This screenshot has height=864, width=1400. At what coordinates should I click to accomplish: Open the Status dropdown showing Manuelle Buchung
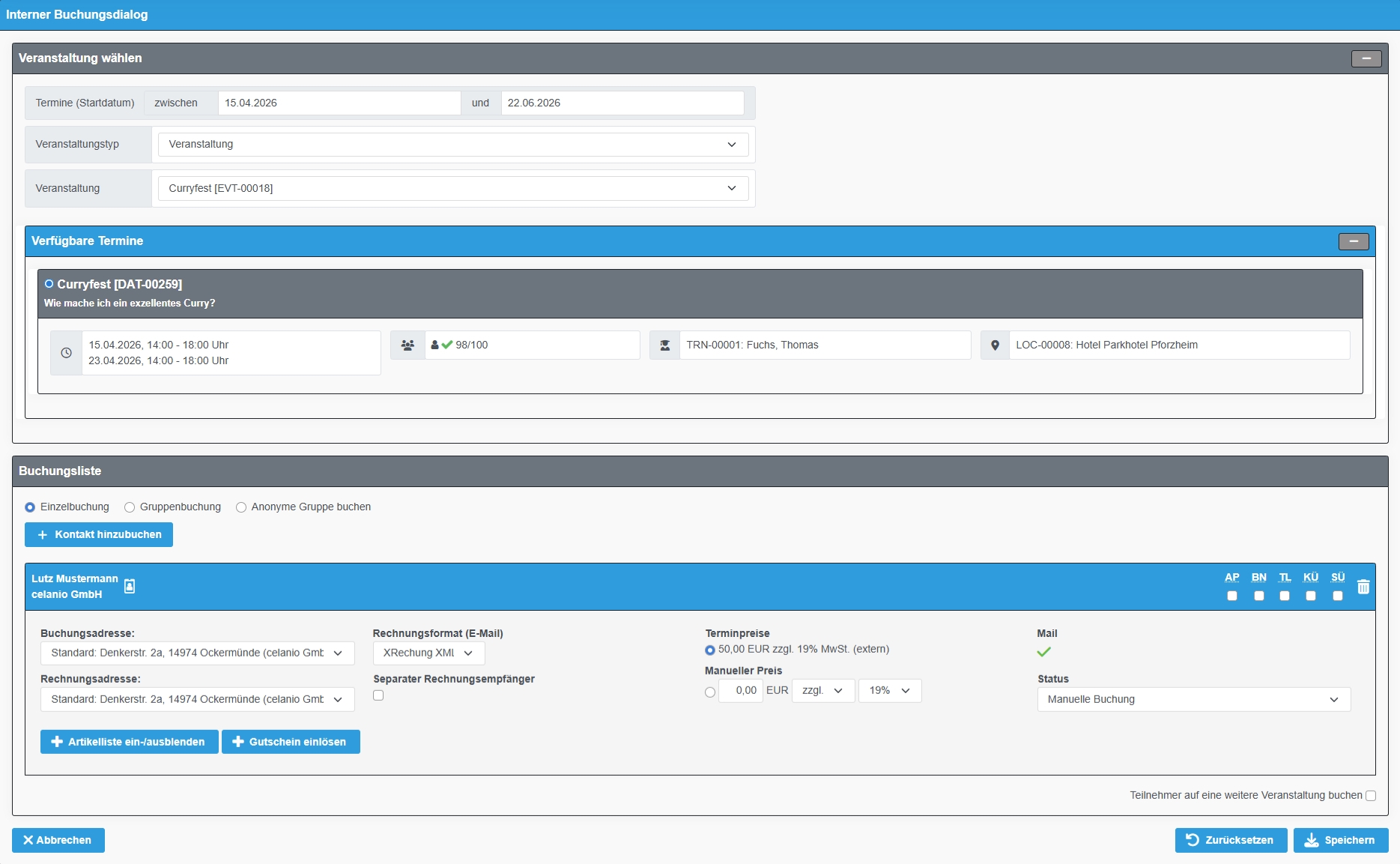(x=1194, y=699)
